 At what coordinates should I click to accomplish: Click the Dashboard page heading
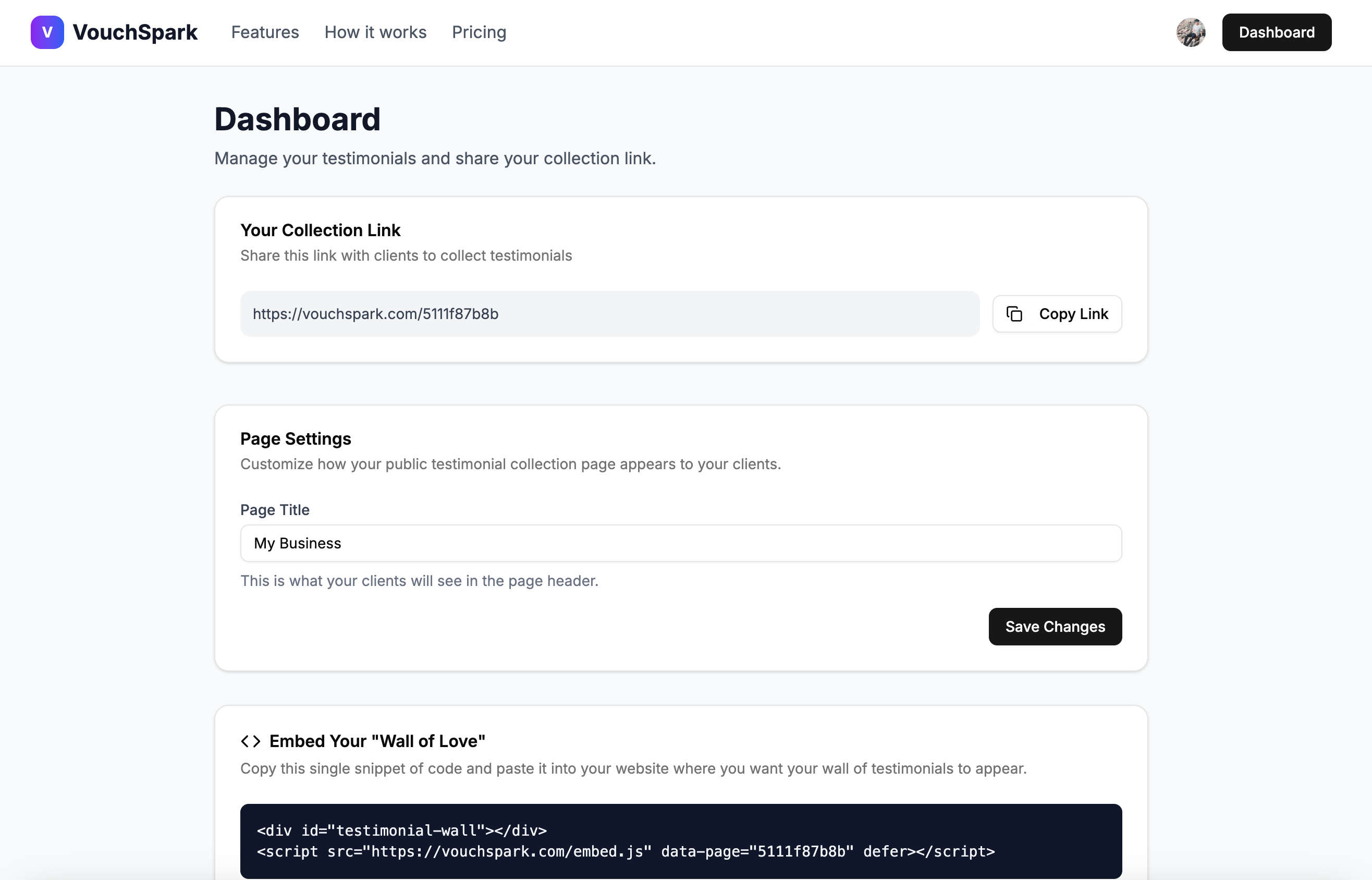pyautogui.click(x=297, y=119)
